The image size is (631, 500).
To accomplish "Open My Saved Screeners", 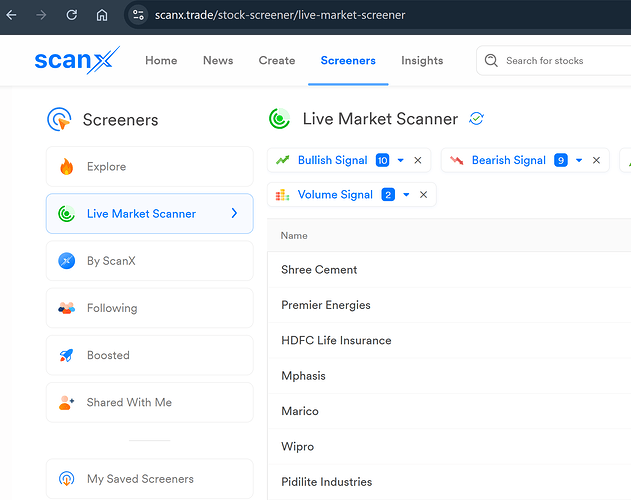I will click(x=150, y=479).
